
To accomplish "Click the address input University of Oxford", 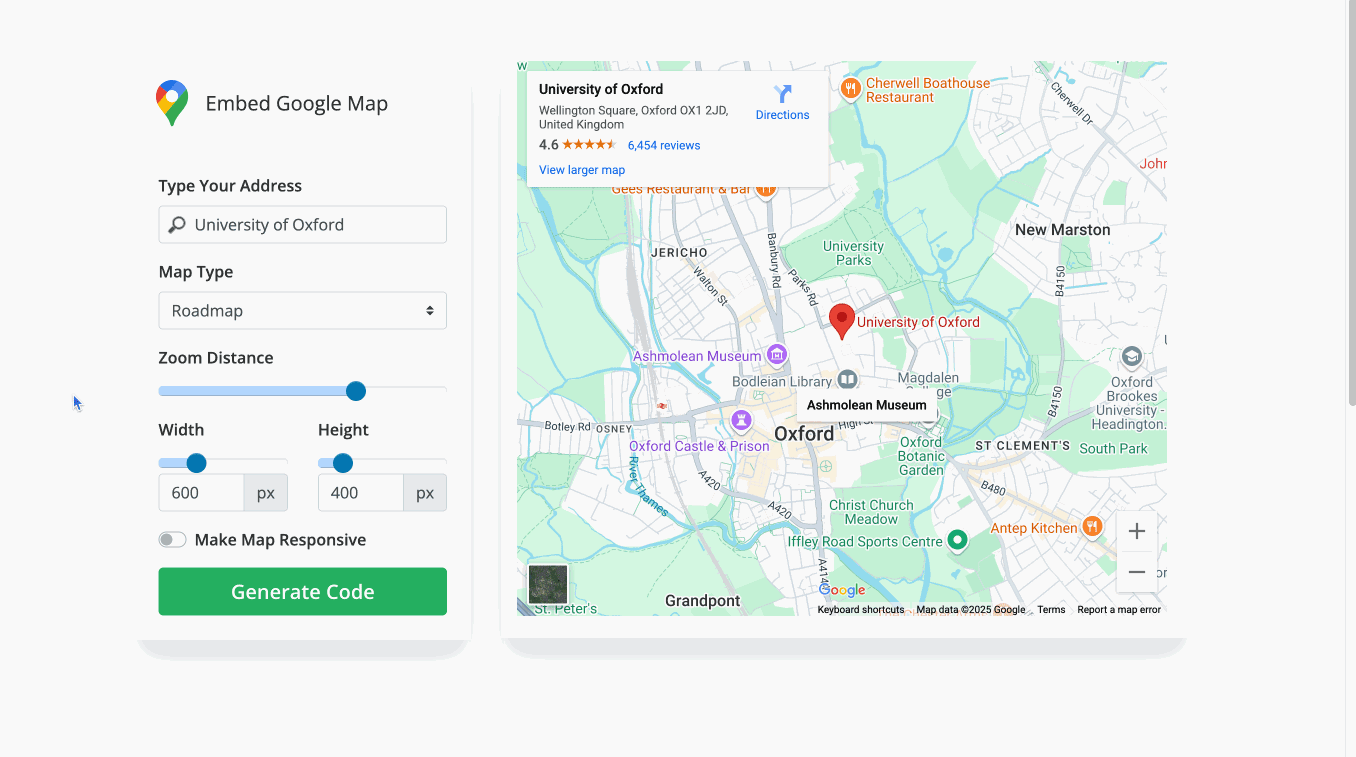I will click(302, 225).
